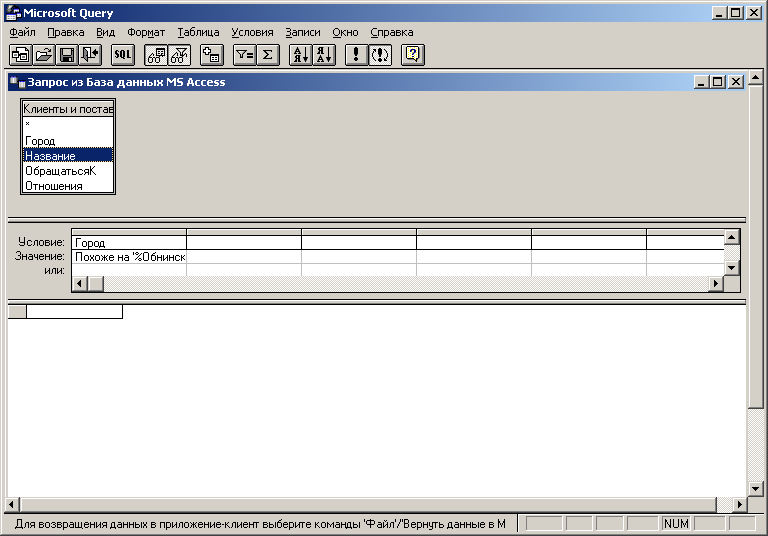Select the ОбращатьсяК field in table list

coord(68,171)
